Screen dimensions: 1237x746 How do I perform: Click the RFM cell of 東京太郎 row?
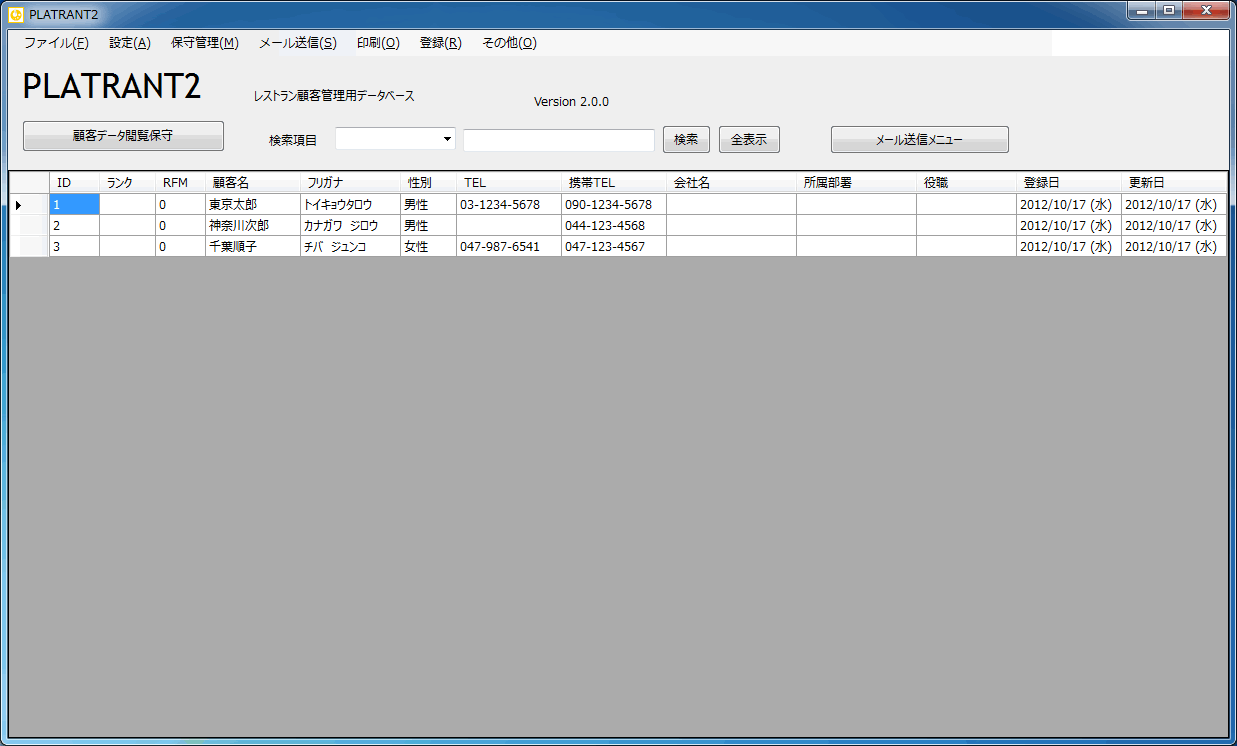click(180, 204)
